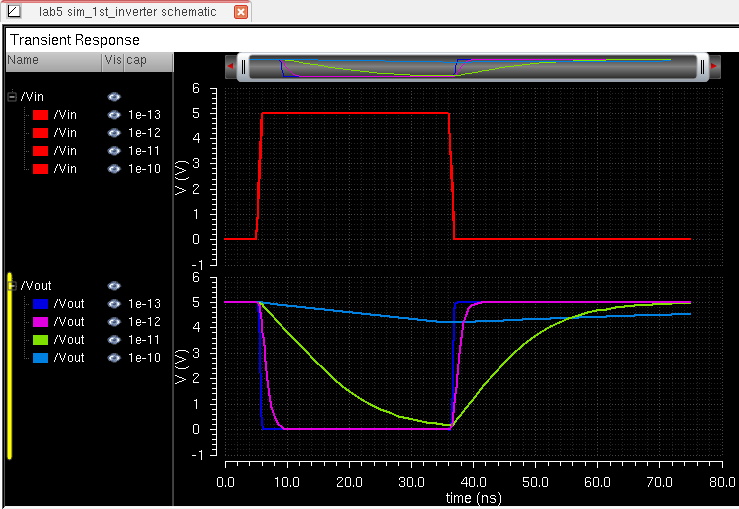Click the right red arrow on zoom bar

point(714,66)
